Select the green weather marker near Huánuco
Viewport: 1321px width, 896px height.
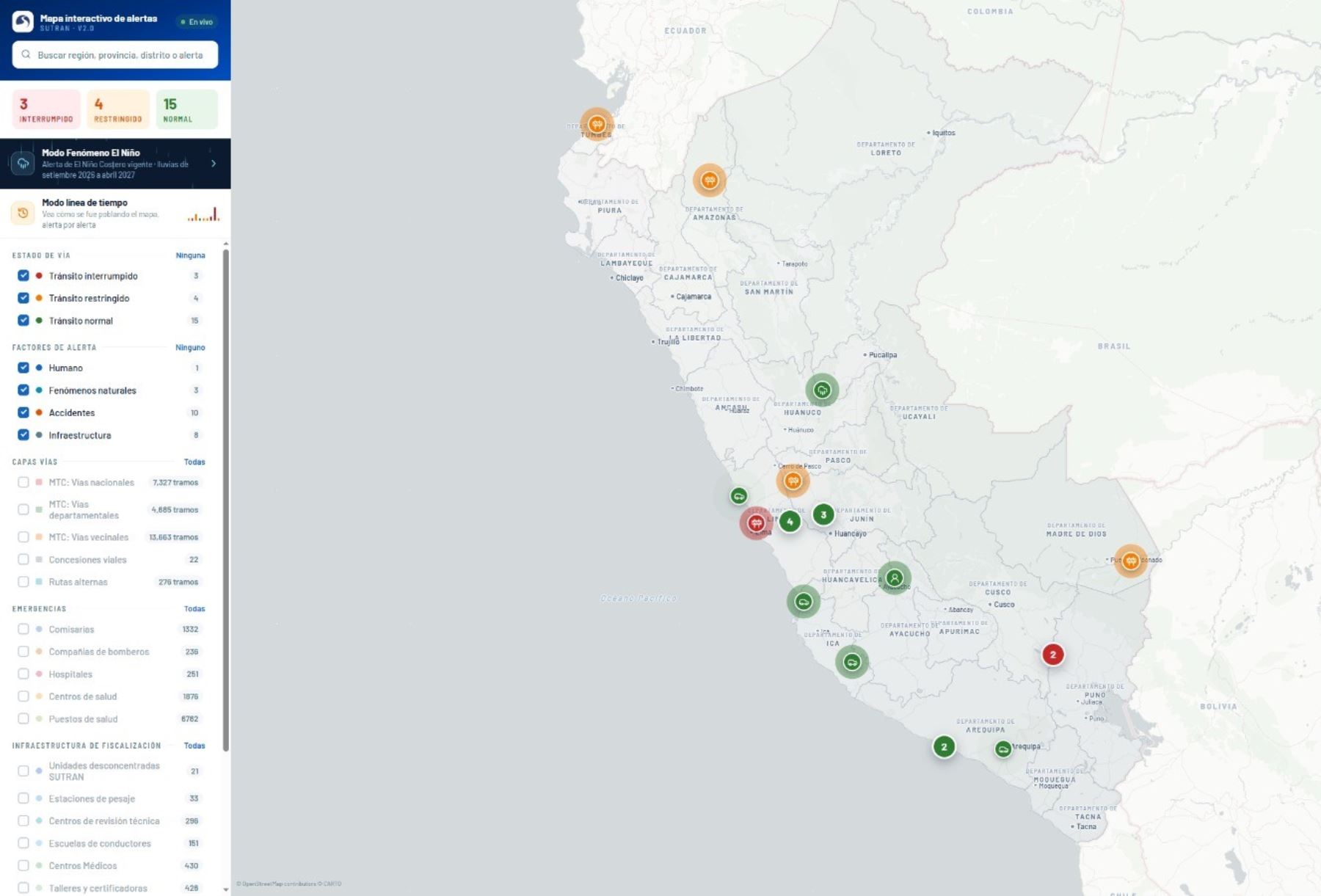822,390
